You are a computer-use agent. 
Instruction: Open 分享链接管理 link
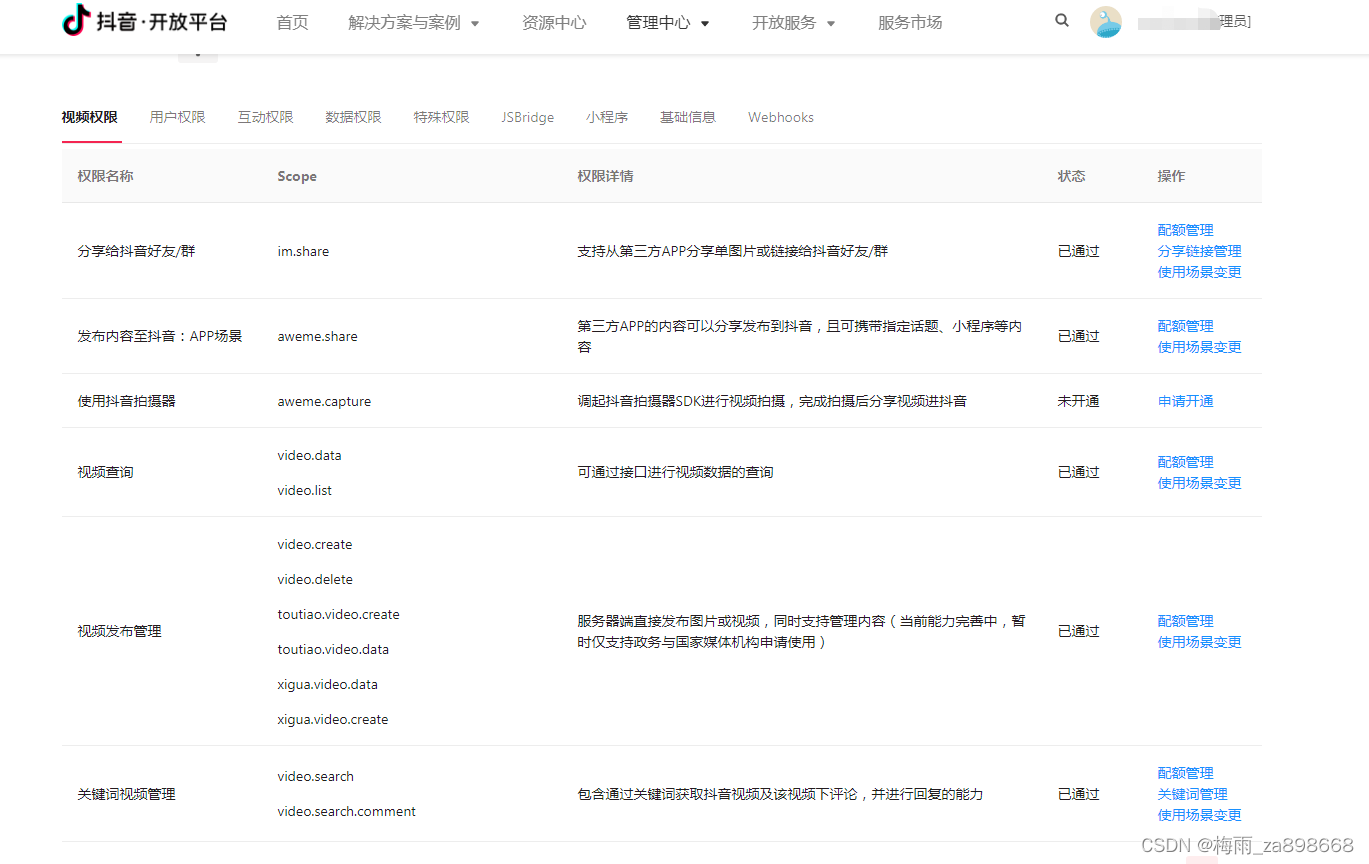pyautogui.click(x=1200, y=251)
